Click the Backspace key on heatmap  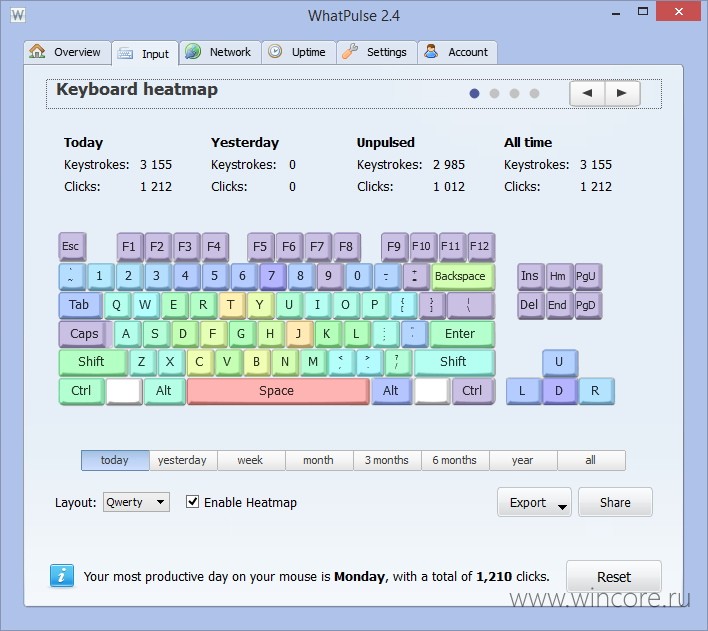(x=462, y=276)
